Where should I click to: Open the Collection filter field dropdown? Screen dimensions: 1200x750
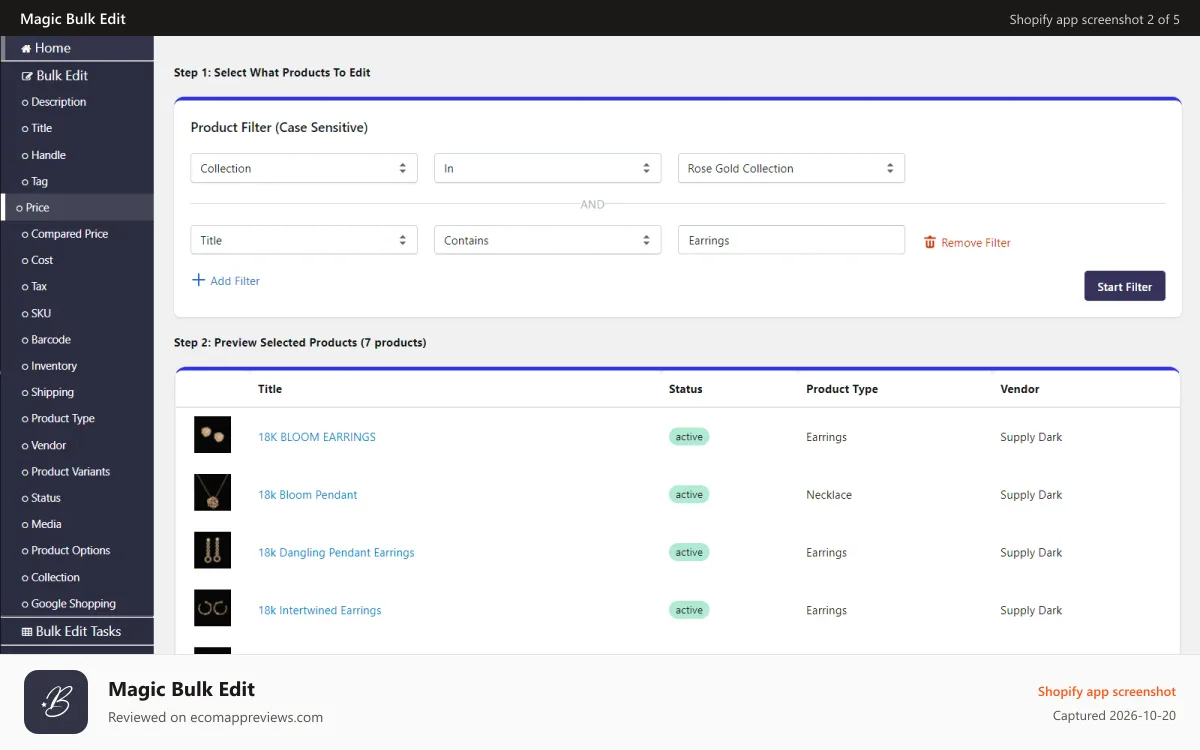304,168
